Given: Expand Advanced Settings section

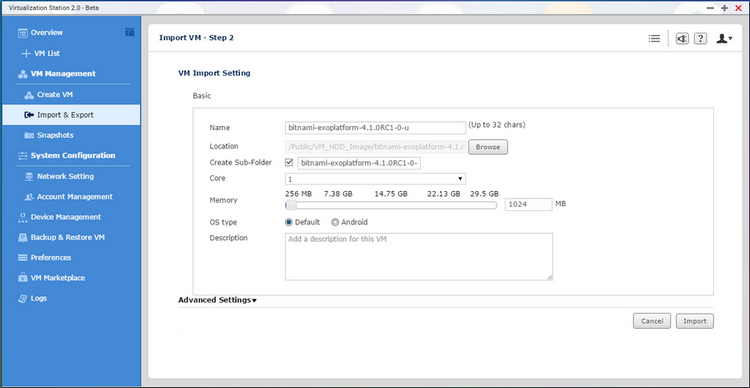Looking at the screenshot, I should pos(218,300).
